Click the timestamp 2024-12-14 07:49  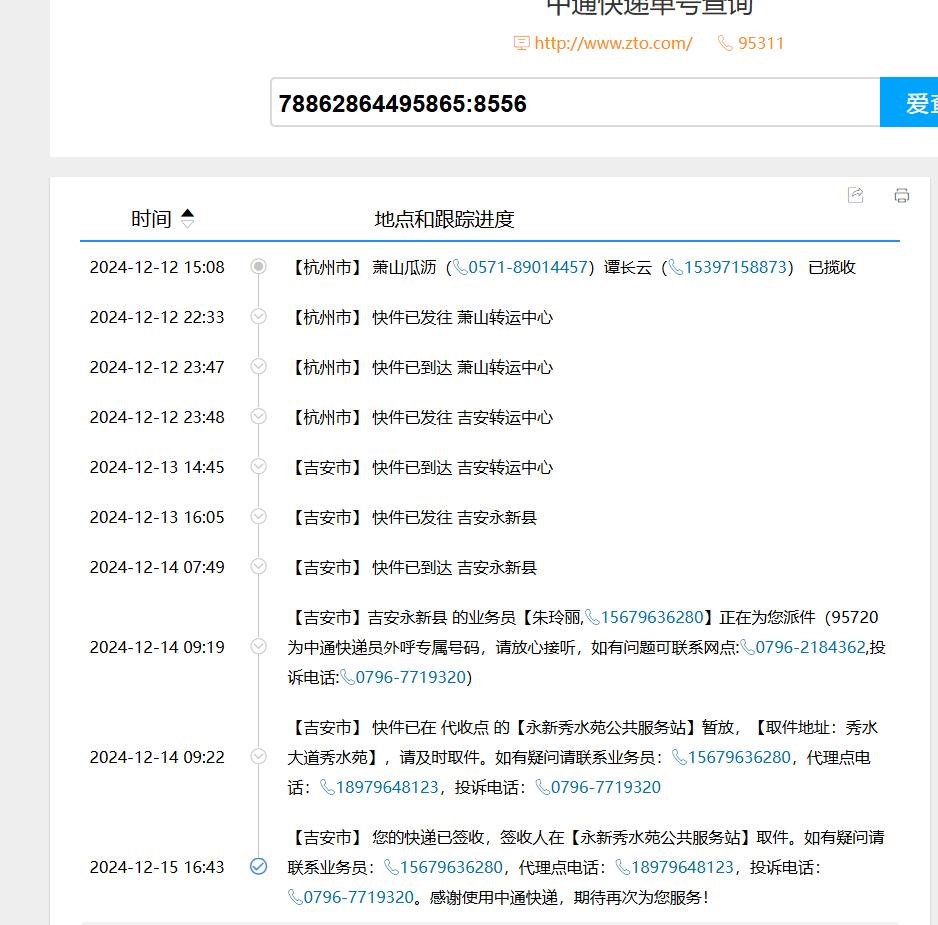(x=157, y=567)
